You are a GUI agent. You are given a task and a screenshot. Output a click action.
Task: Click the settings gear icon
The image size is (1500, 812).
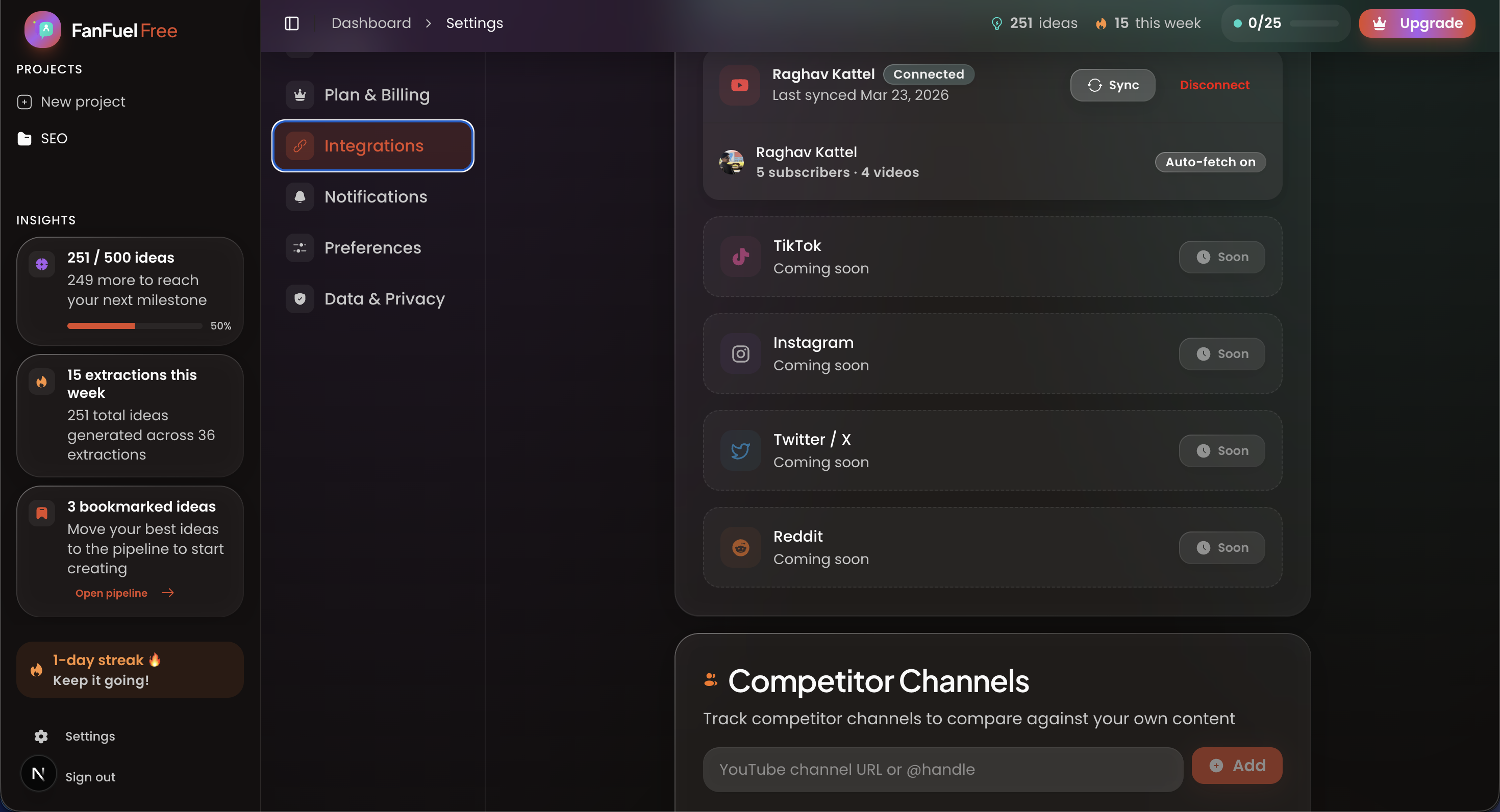(x=41, y=737)
